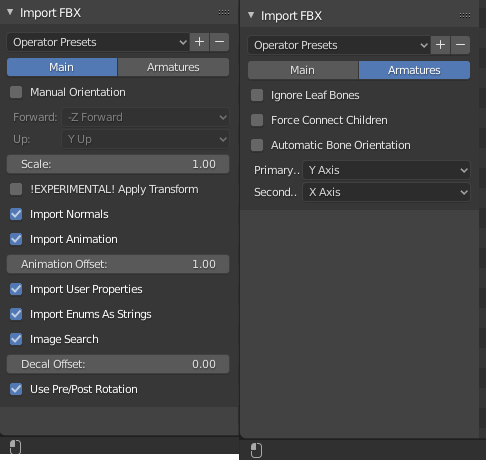The height and width of the screenshot is (462, 486).
Task: Switch to the Armatures tab in the left panel
Action: [173, 67]
